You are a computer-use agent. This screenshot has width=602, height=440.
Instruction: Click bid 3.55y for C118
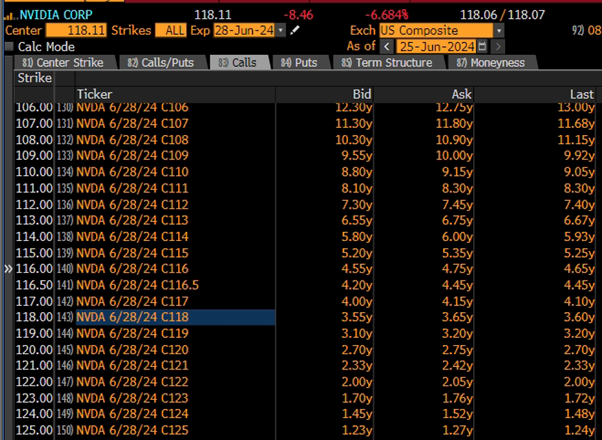tap(357, 317)
